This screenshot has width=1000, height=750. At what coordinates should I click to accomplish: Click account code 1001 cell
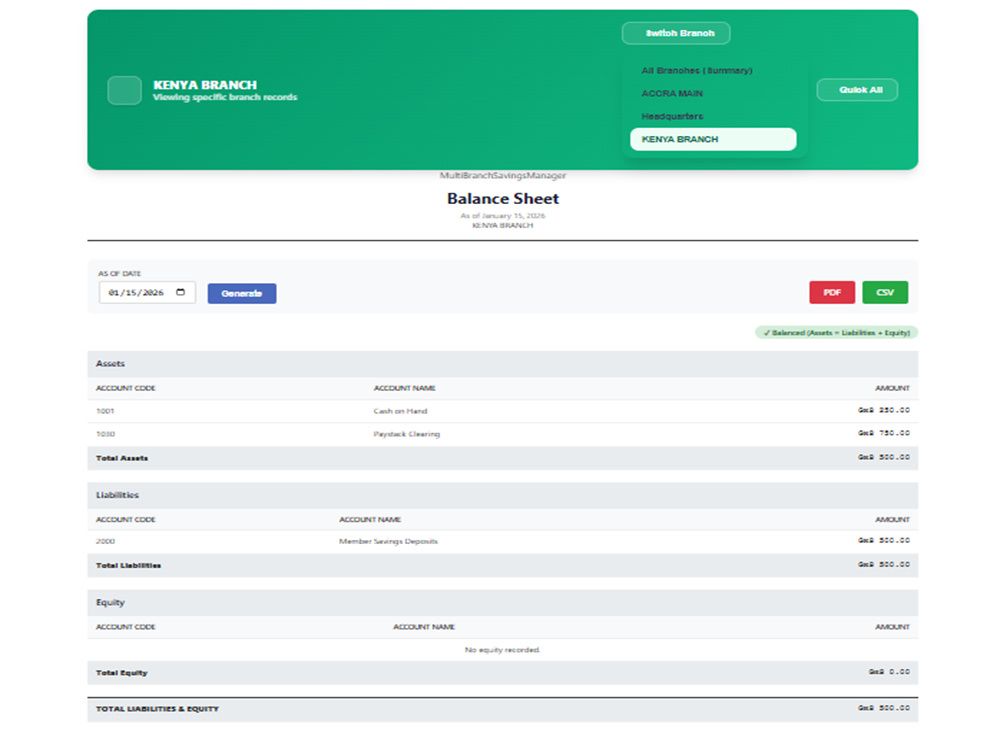tap(105, 411)
